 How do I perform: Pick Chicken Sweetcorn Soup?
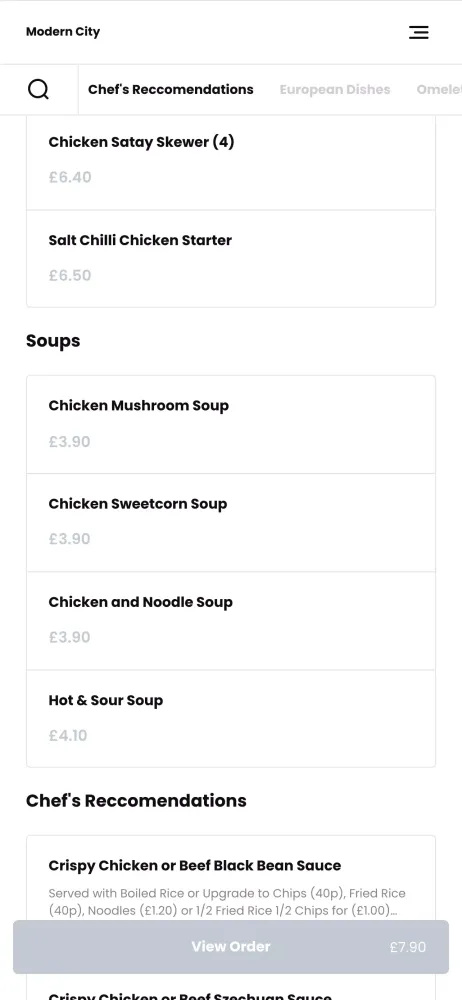click(231, 522)
